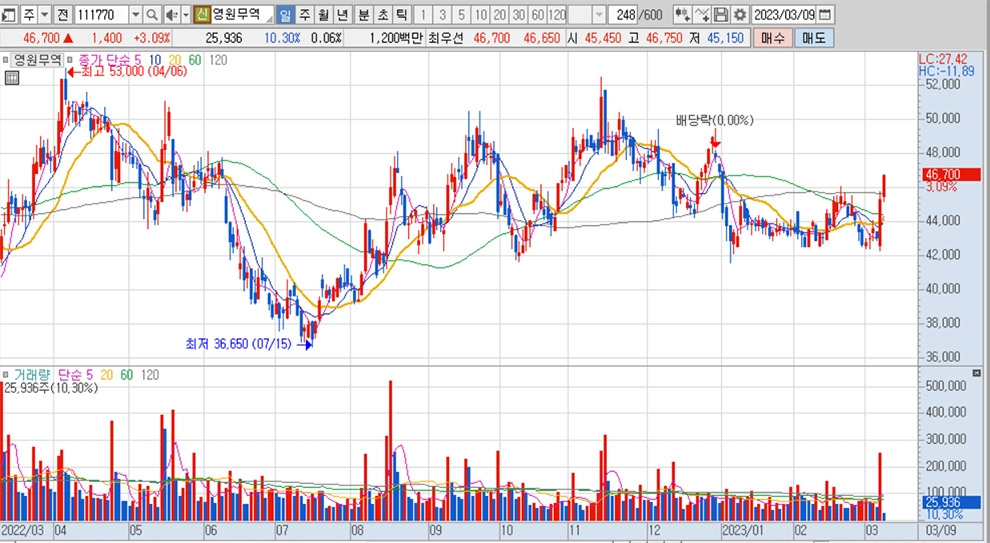The width and height of the screenshot is (990, 543).
Task: Click the add line chart icon
Action: pyautogui.click(x=701, y=15)
